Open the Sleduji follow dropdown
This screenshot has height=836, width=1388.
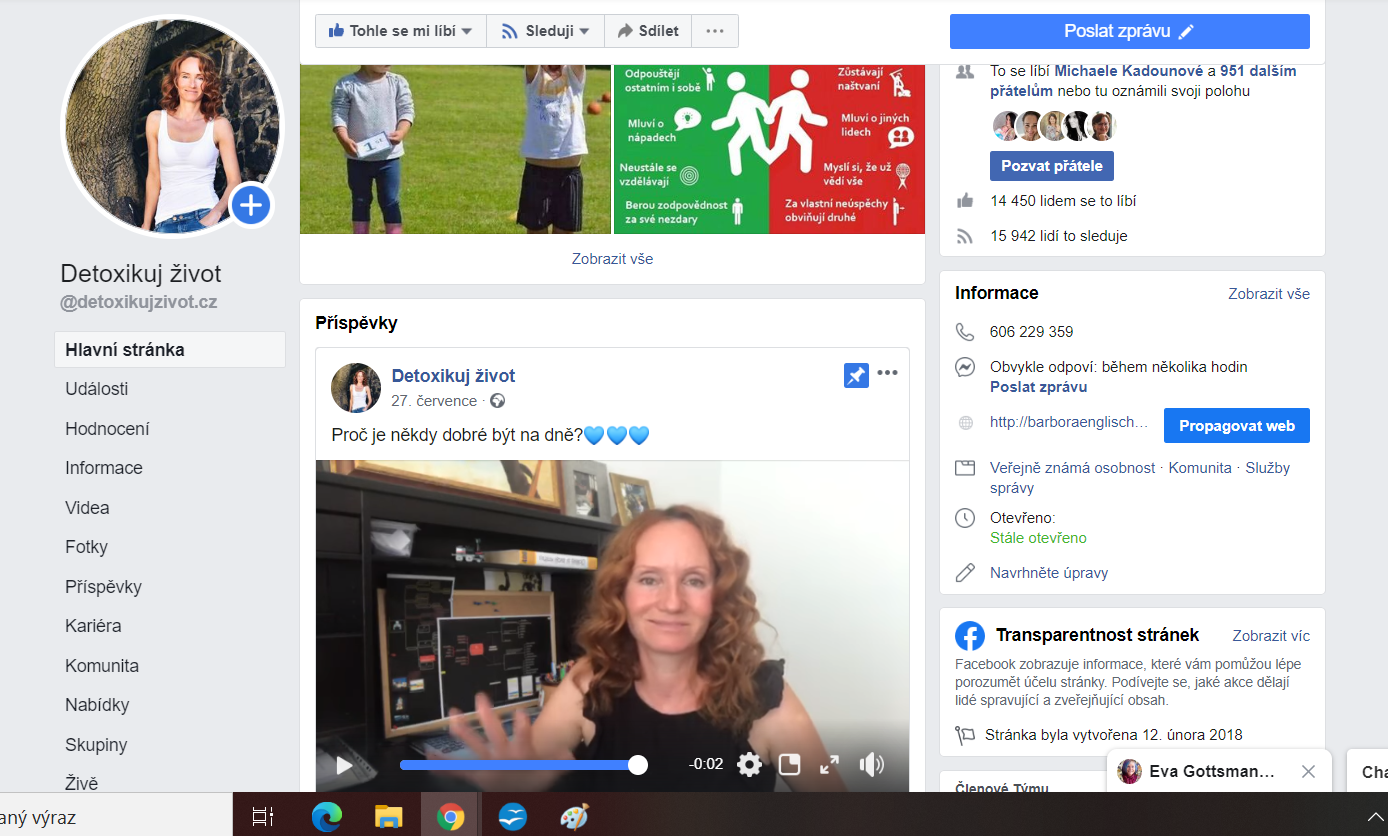point(546,31)
